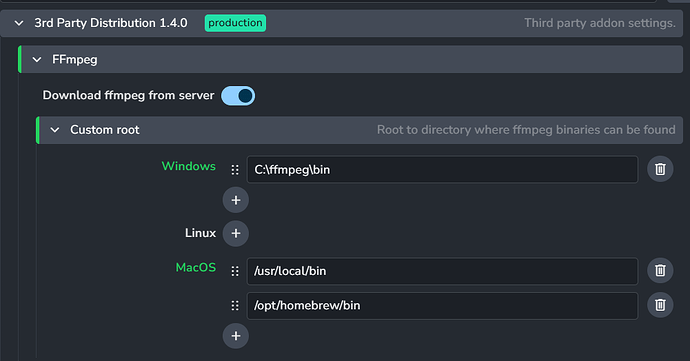Edit the /opt/homebrew/bin path field

tap(442, 306)
